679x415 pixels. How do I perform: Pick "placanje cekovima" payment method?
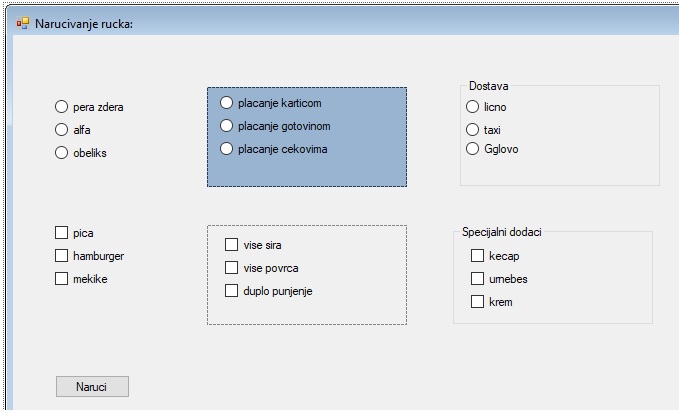click(227, 149)
